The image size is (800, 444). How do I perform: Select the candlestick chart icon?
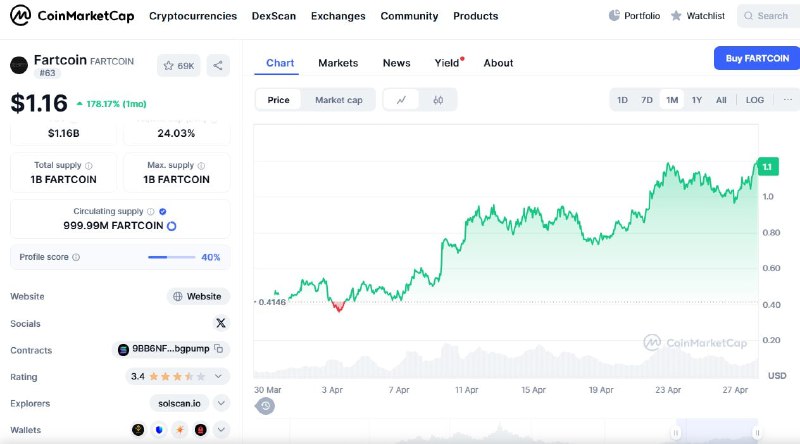coord(438,100)
